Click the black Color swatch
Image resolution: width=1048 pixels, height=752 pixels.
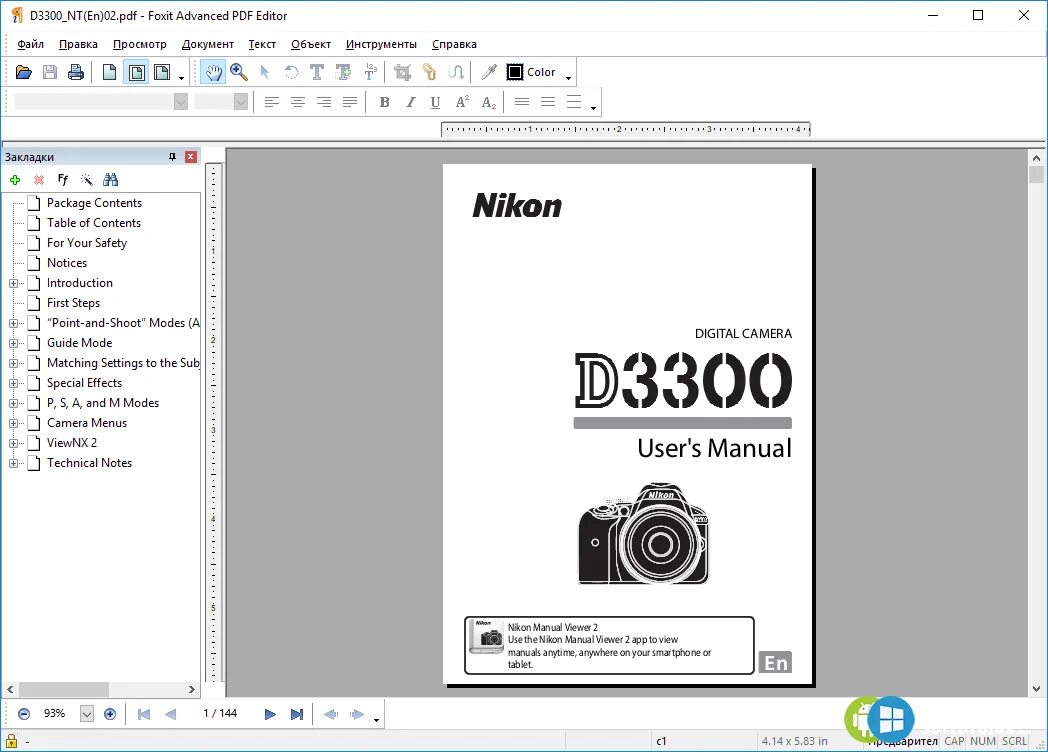[x=515, y=72]
